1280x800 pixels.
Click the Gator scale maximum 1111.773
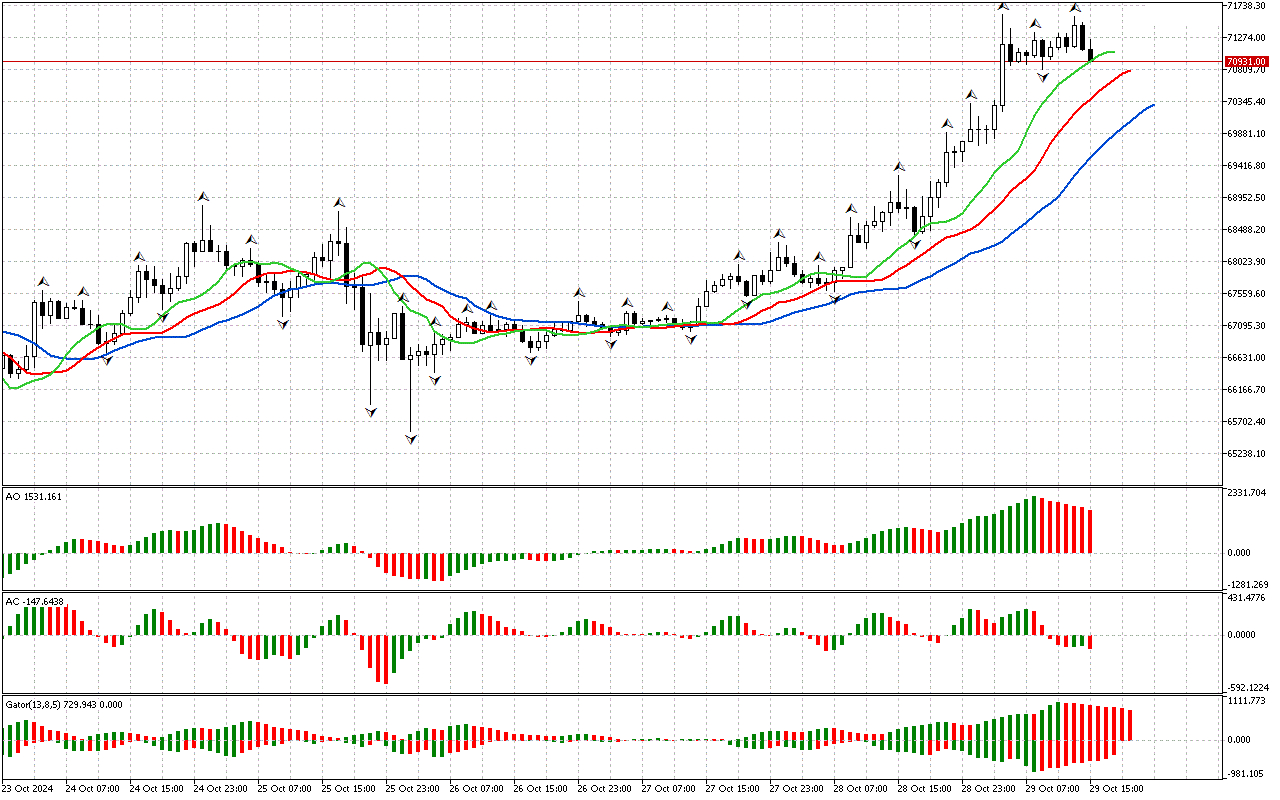[x=1248, y=702]
